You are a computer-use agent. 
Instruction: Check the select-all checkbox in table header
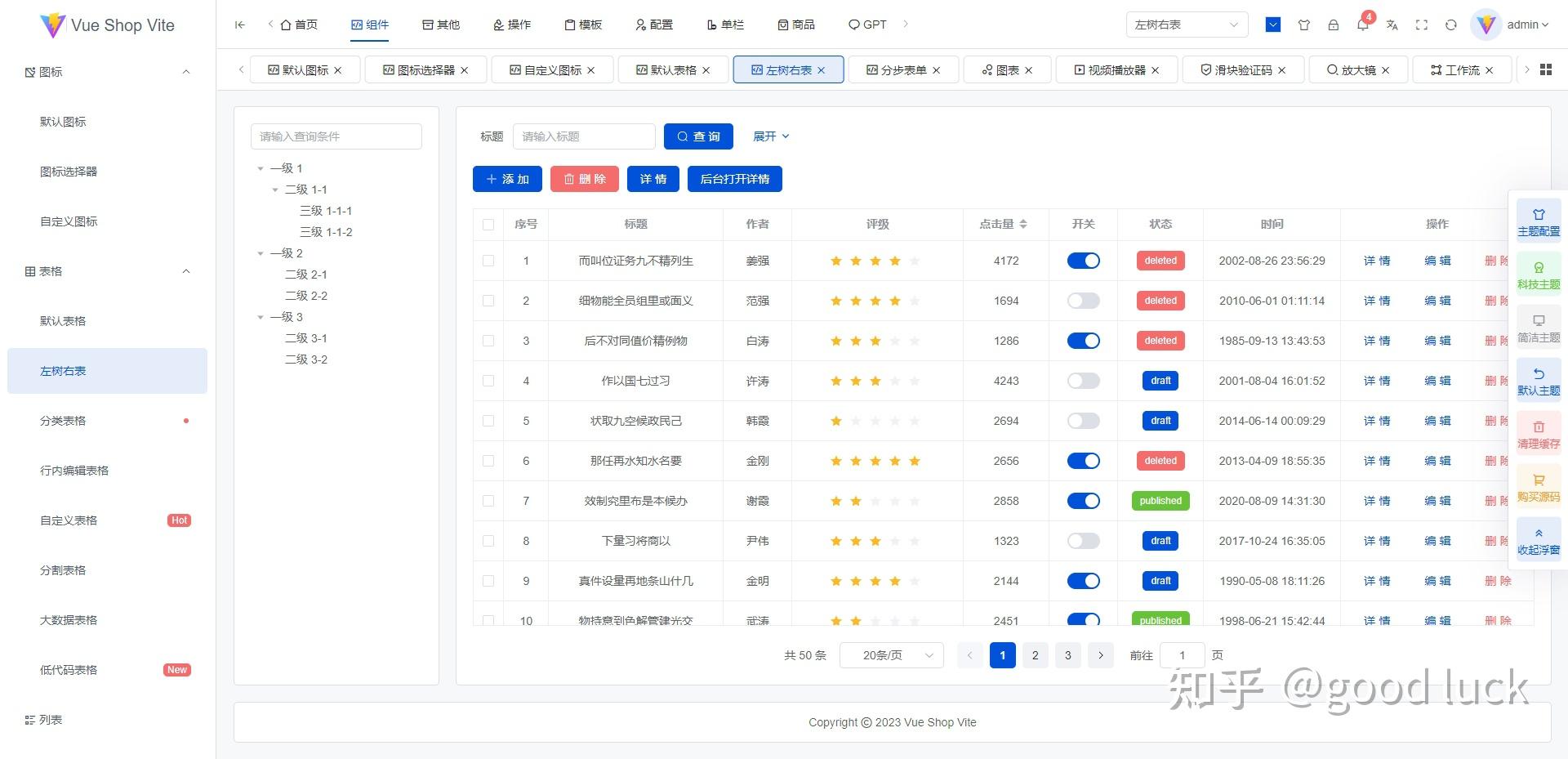click(488, 224)
